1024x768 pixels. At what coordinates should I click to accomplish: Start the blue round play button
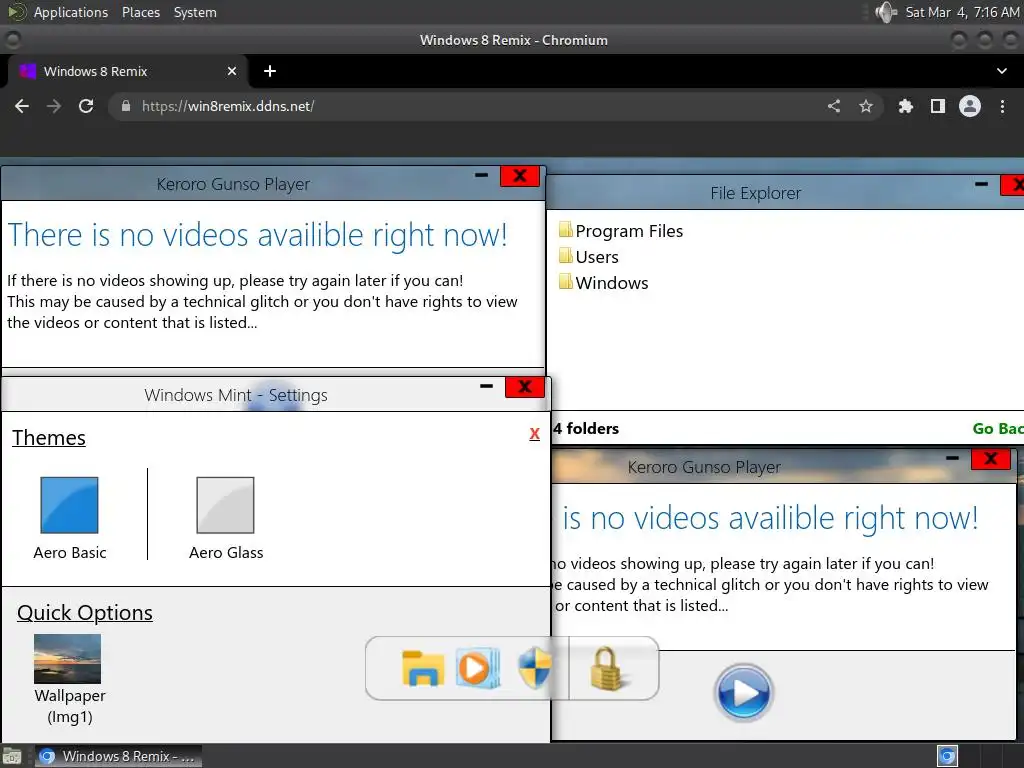pyautogui.click(x=743, y=692)
